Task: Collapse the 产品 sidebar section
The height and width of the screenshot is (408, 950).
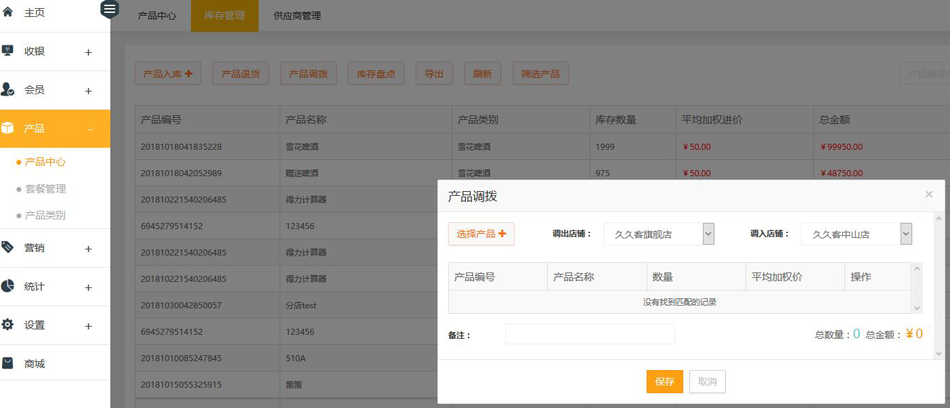Action: (89, 129)
